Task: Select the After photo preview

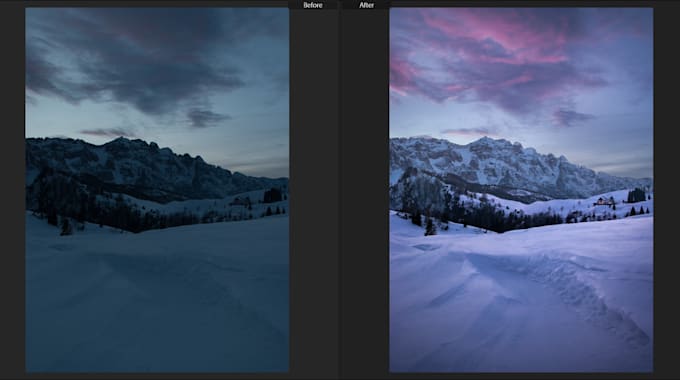Action: 521,190
